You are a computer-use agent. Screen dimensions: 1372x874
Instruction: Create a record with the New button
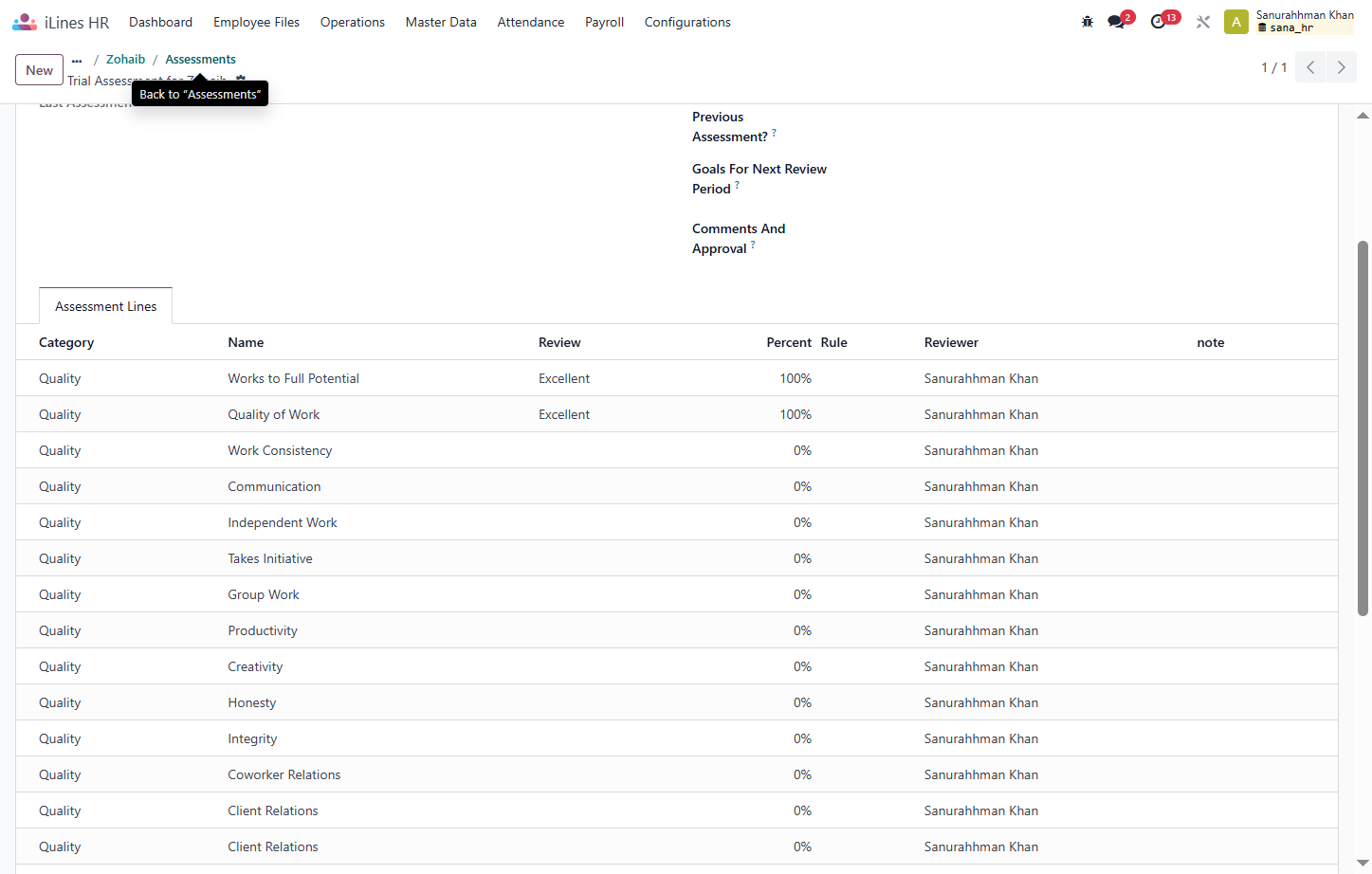(x=40, y=70)
